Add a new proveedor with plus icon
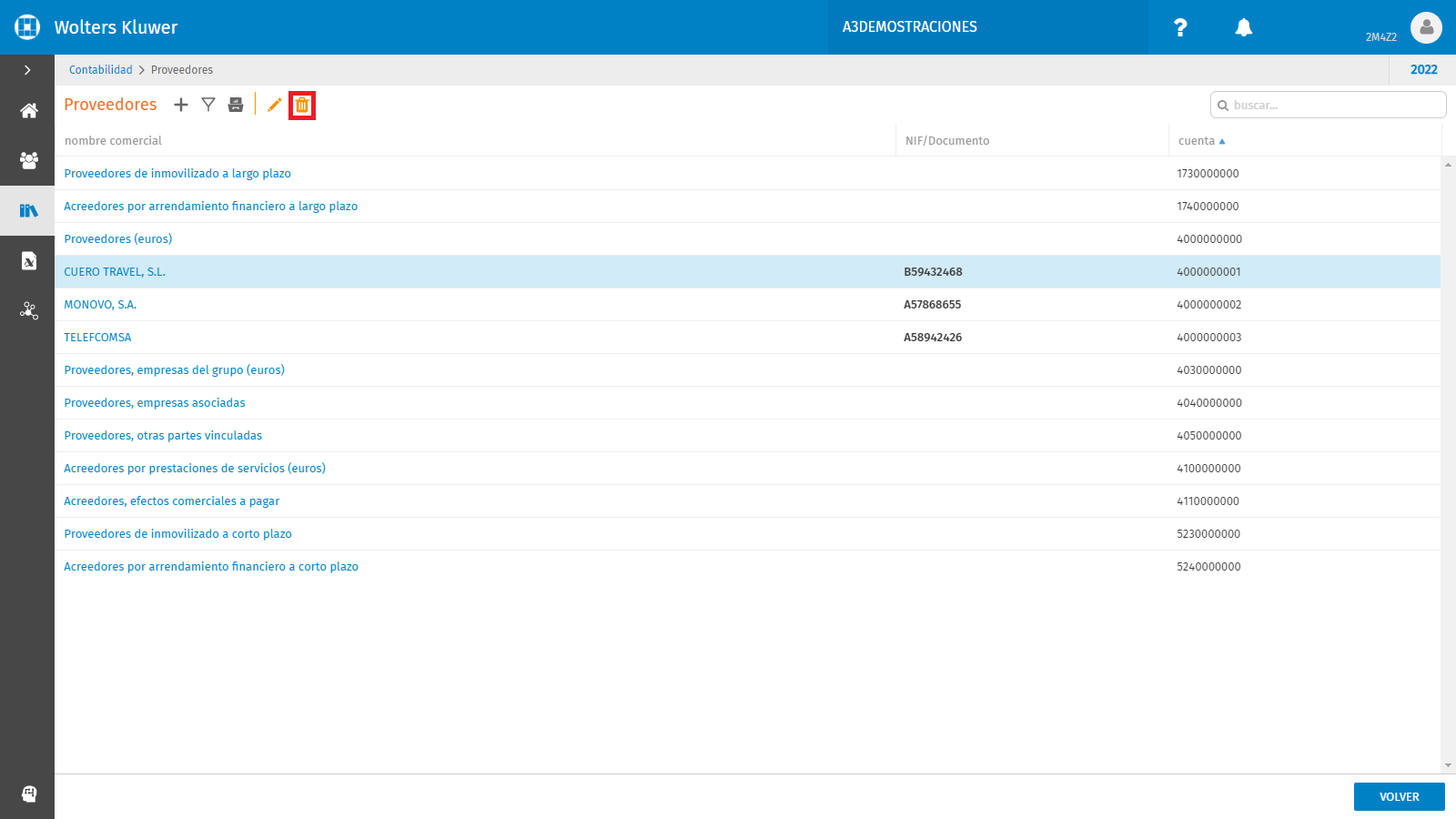The image size is (1456, 819). pos(181,105)
